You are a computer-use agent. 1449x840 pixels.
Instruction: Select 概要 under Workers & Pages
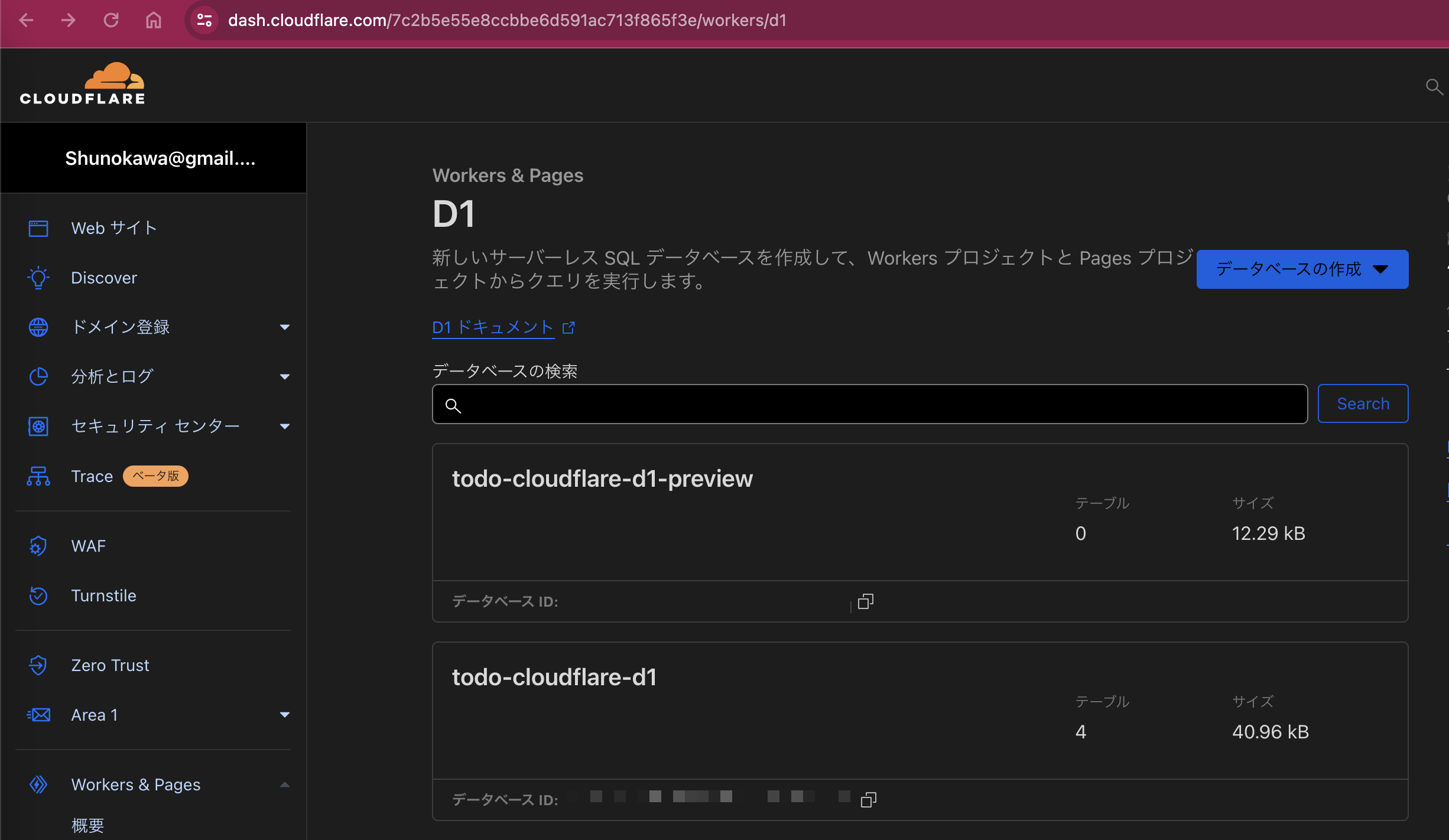[87, 825]
